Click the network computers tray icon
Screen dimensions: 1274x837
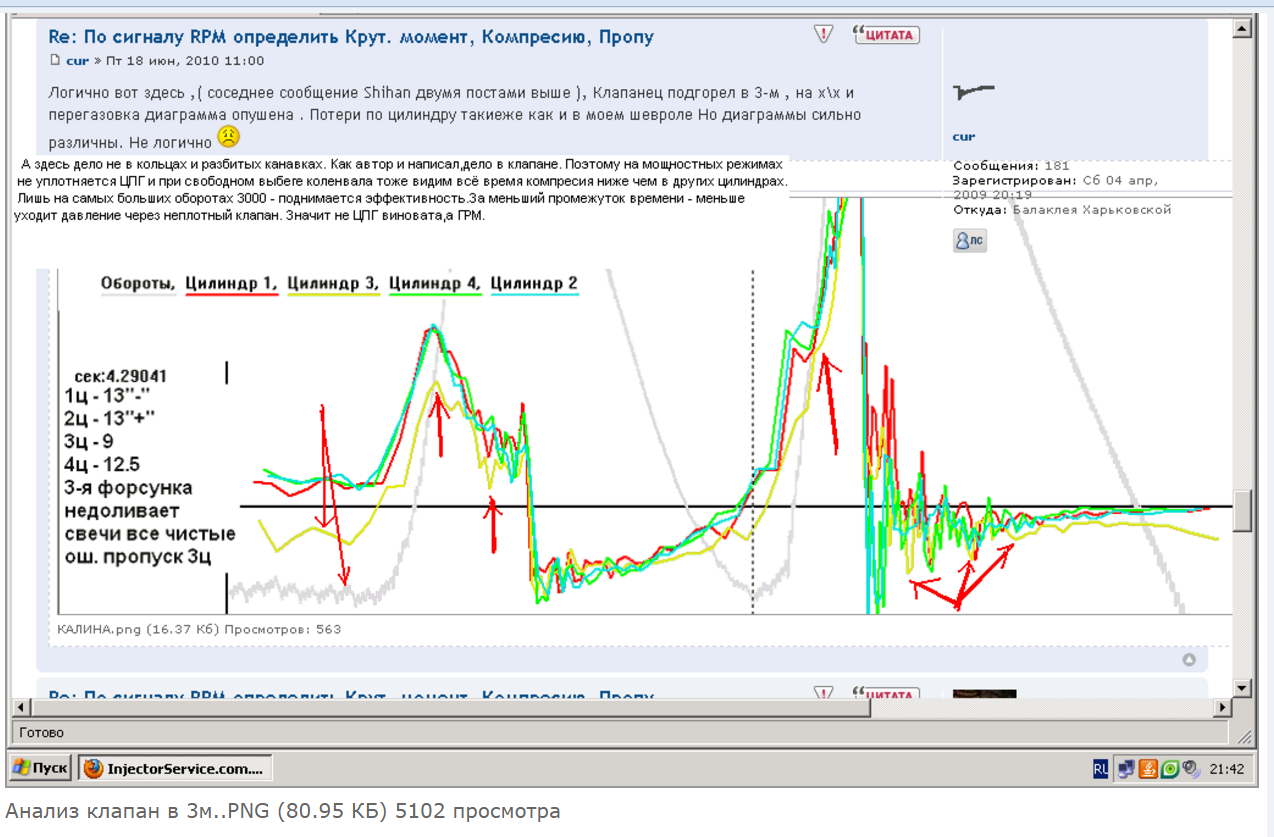point(1127,769)
